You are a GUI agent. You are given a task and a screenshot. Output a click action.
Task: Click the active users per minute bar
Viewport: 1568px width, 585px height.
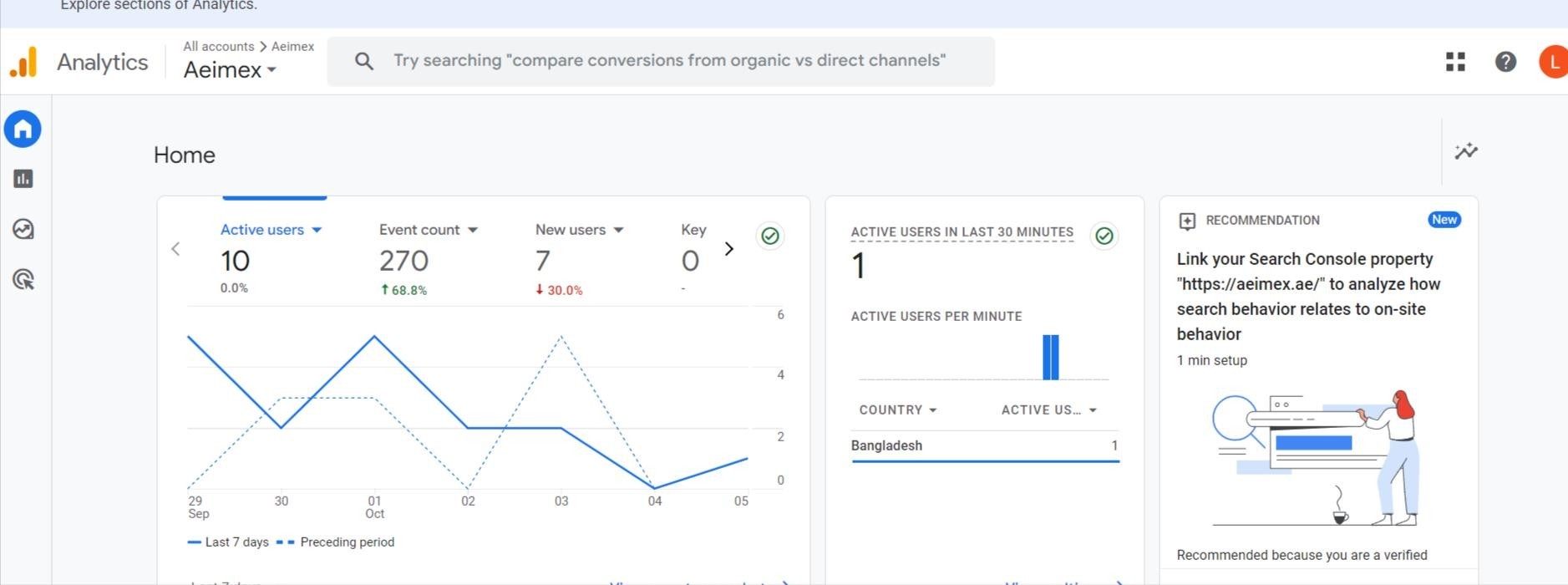point(1050,358)
